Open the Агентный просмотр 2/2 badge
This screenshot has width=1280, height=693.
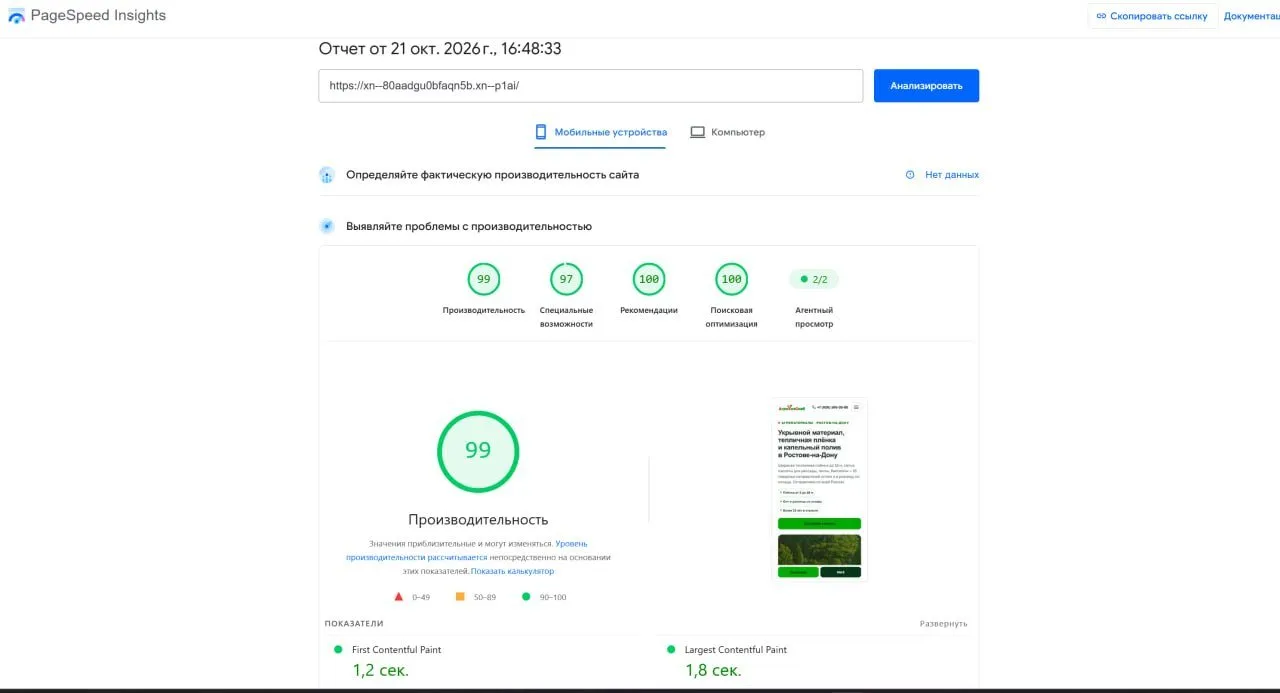814,279
